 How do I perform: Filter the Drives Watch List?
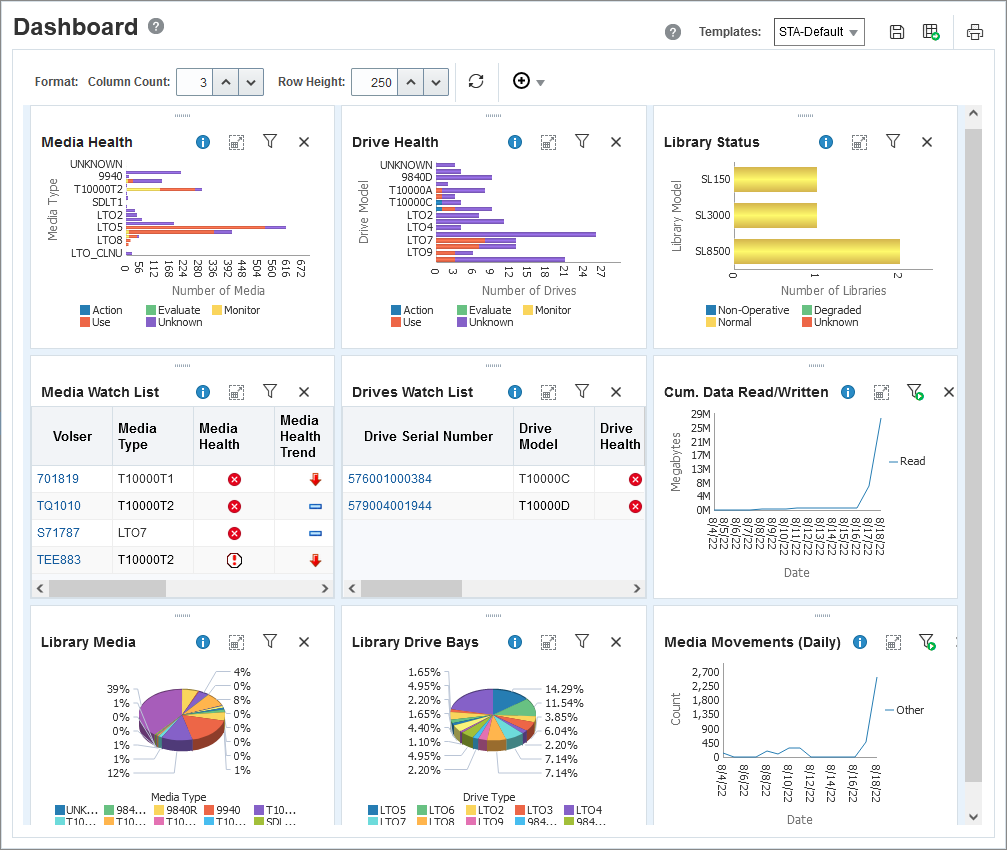point(582,391)
